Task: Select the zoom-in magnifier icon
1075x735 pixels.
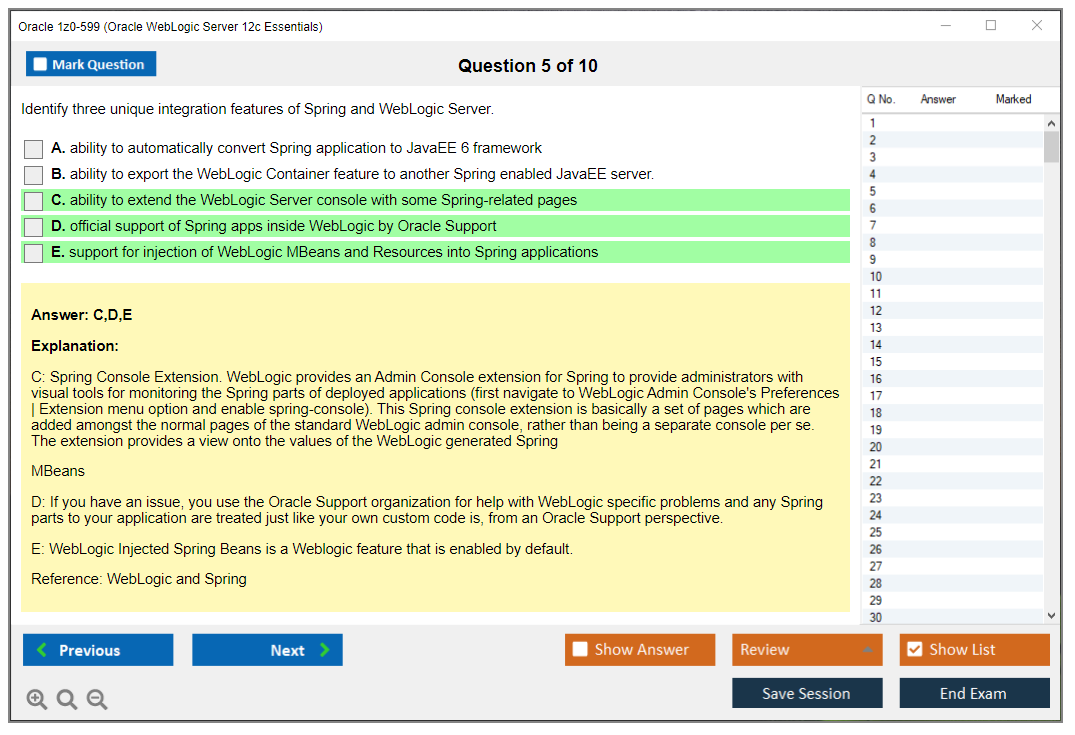Action: pyautogui.click(x=37, y=699)
